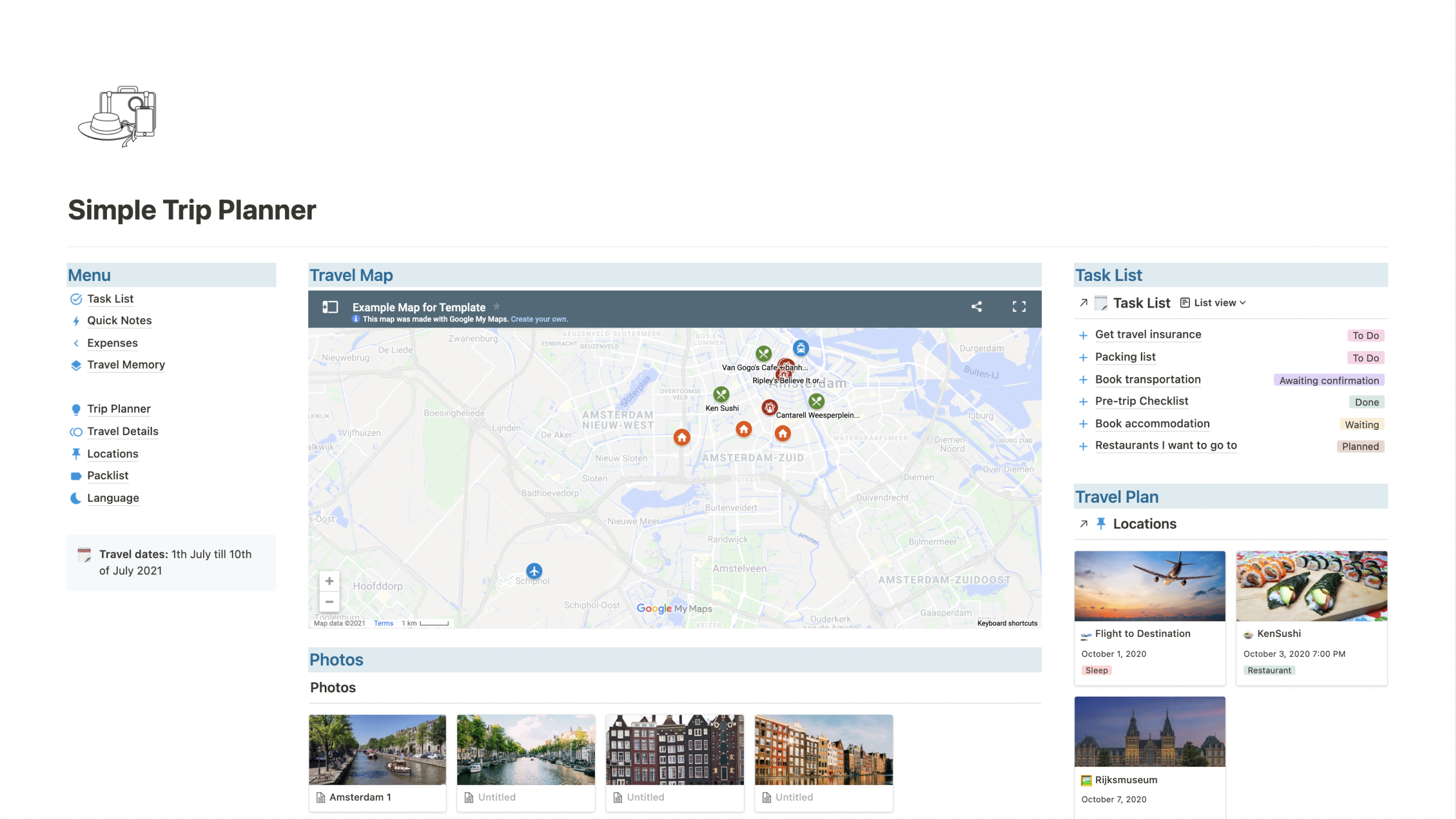This screenshot has width=1456, height=819.
Task: Open Task List database in full page via arrow icon
Action: pos(1083,303)
